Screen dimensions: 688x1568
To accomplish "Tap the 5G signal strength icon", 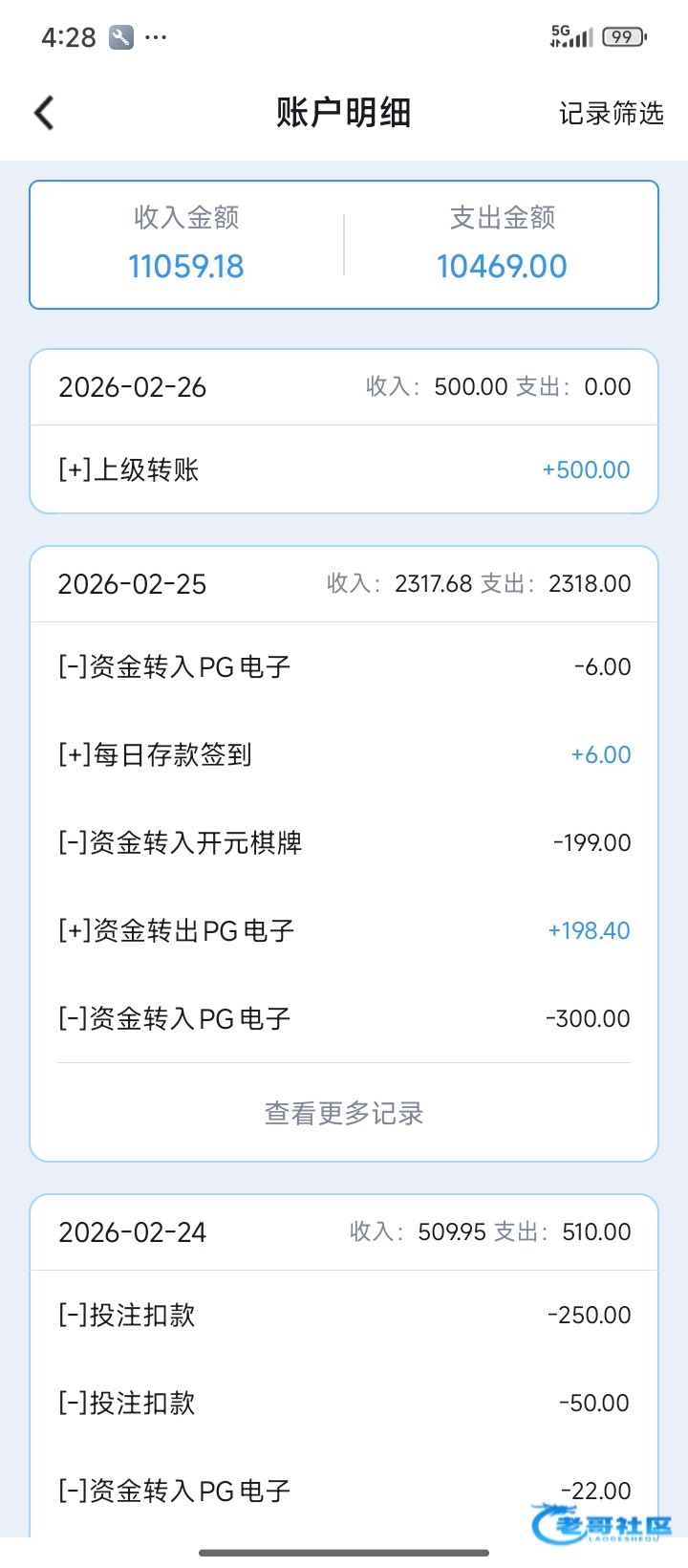I will click(x=571, y=36).
